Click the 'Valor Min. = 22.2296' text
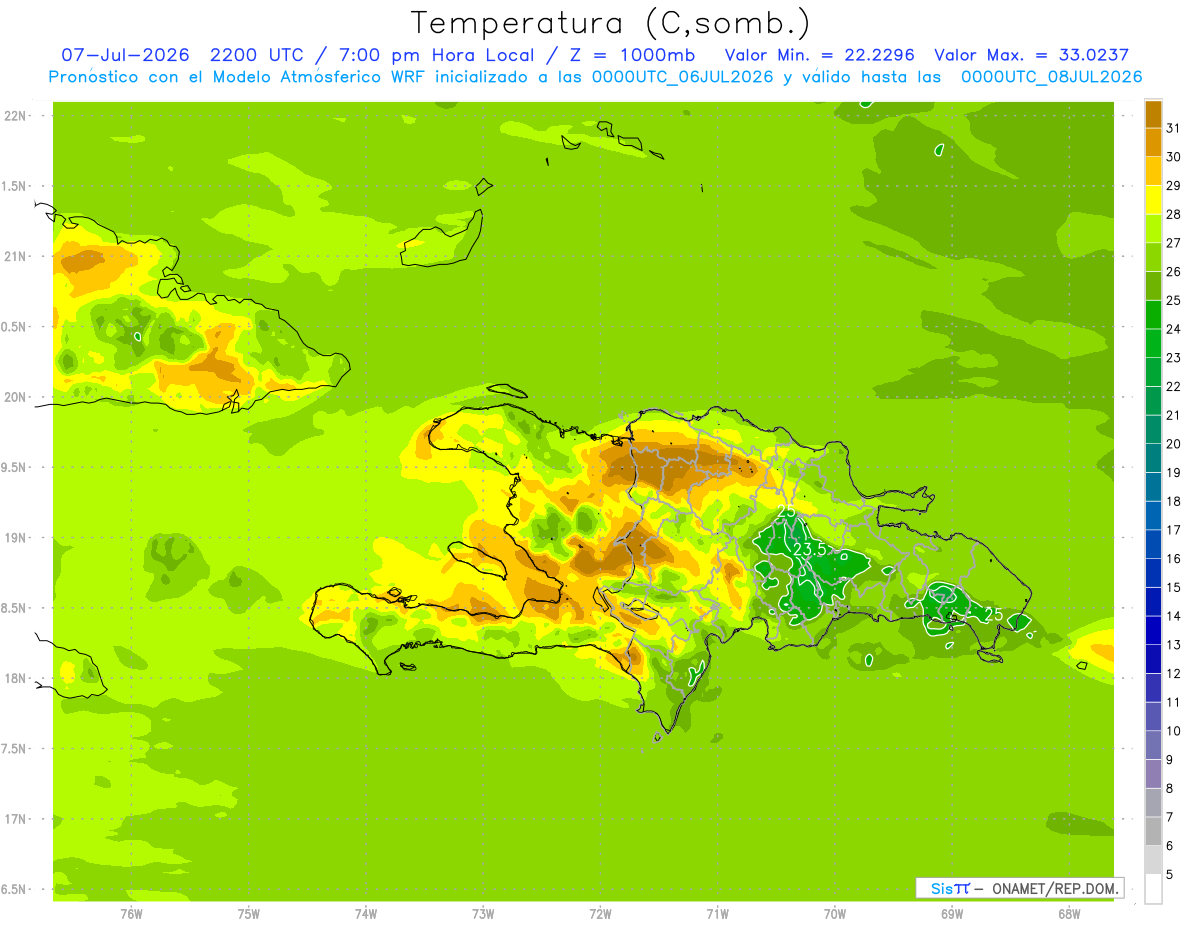 pos(820,55)
